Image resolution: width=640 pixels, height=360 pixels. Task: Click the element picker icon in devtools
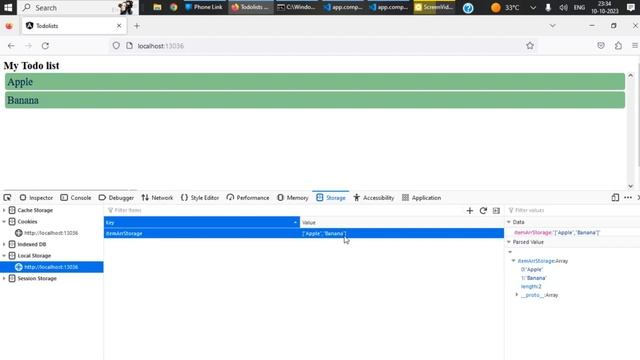[x=7, y=198]
